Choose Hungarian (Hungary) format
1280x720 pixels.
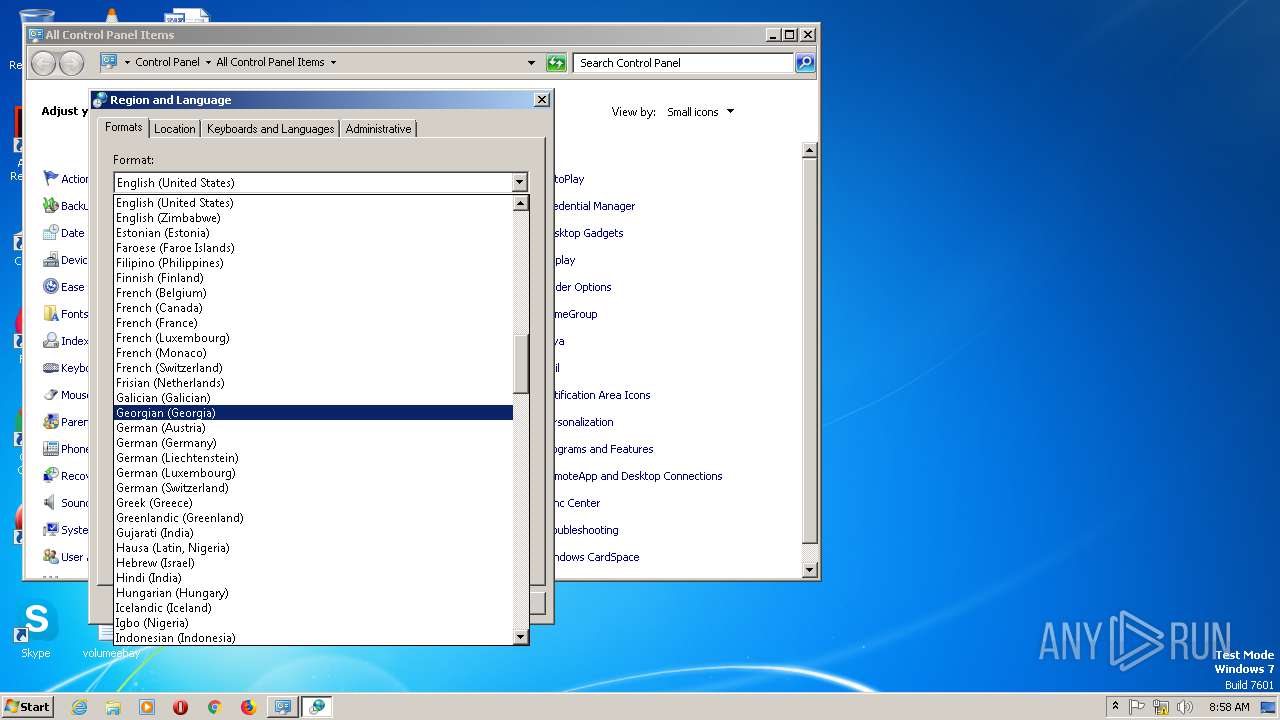pos(313,593)
